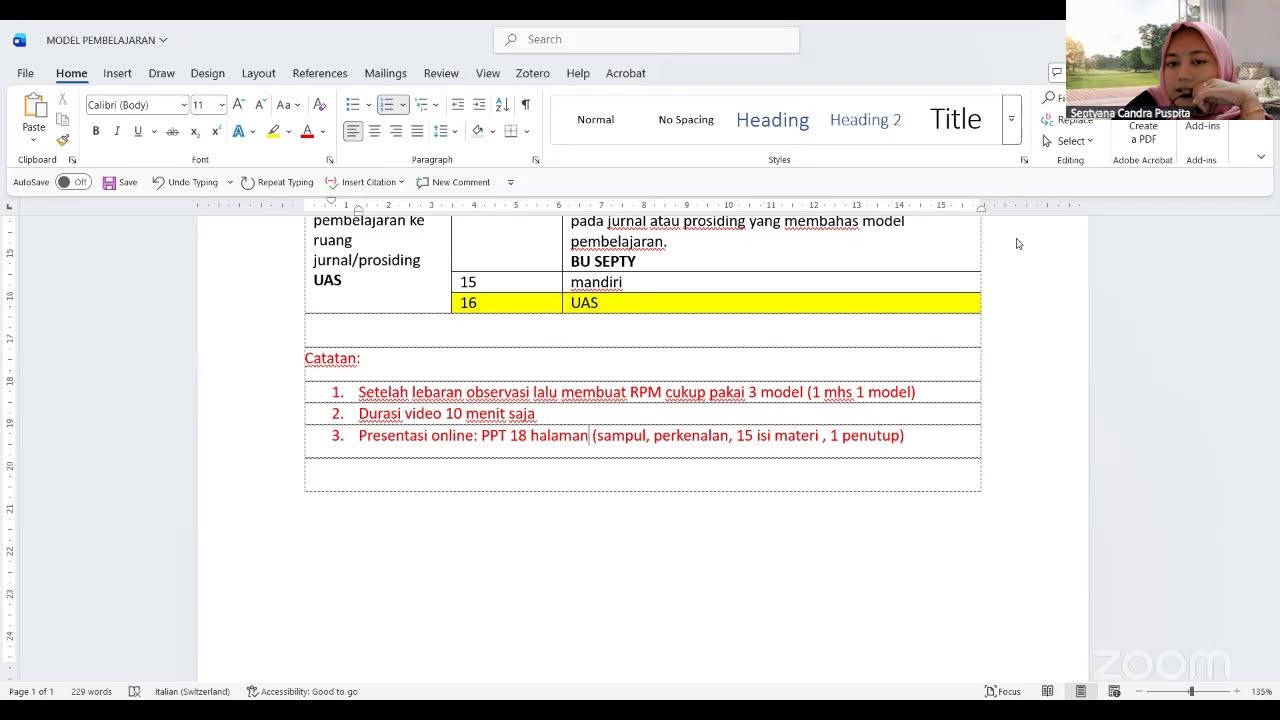This screenshot has width=1280, height=720.
Task: Switch to Read Mode view icon
Action: coord(1047,691)
